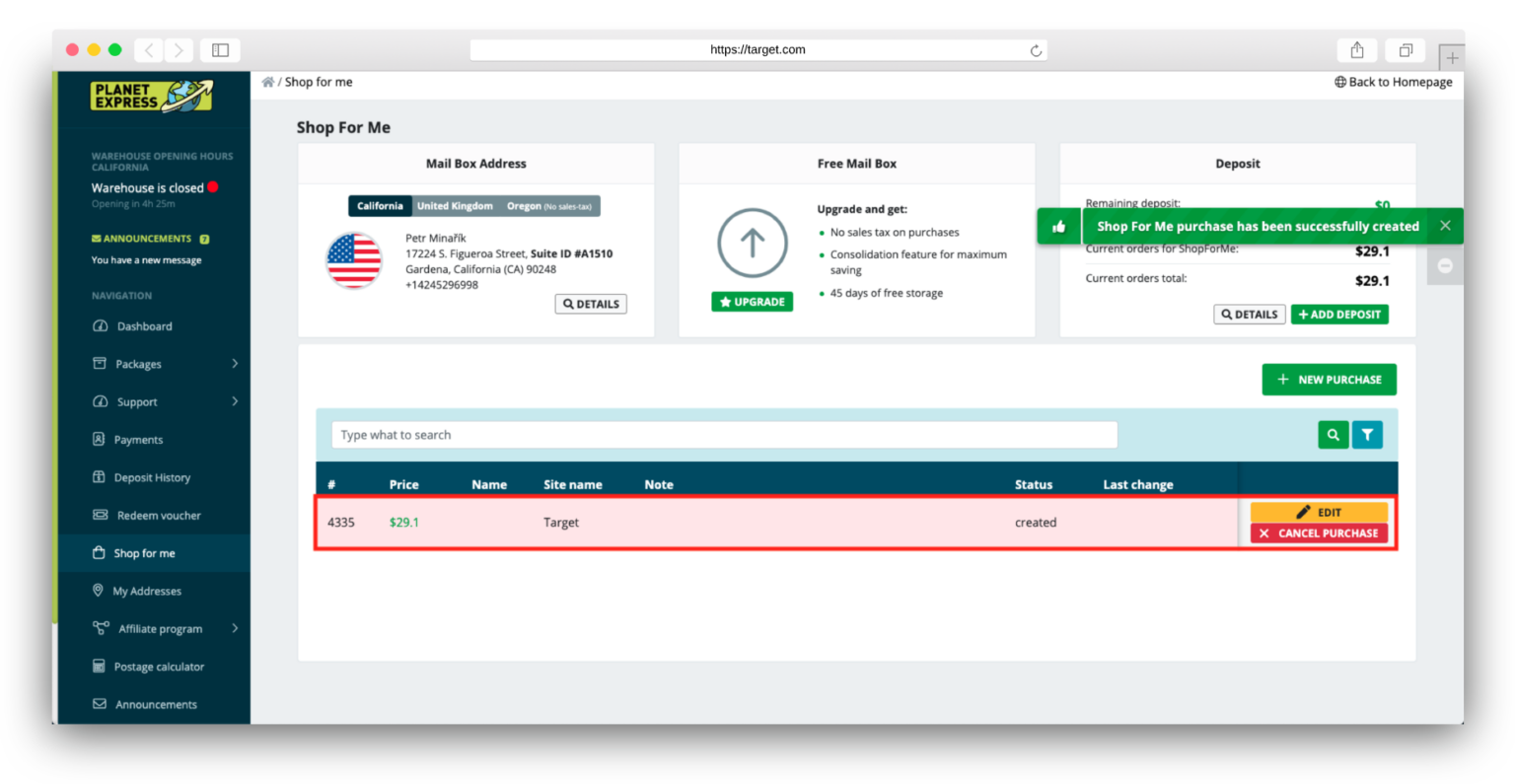Image resolution: width=1515 pixels, height=784 pixels.
Task: Switch to United Kingdom address tab
Action: point(455,206)
